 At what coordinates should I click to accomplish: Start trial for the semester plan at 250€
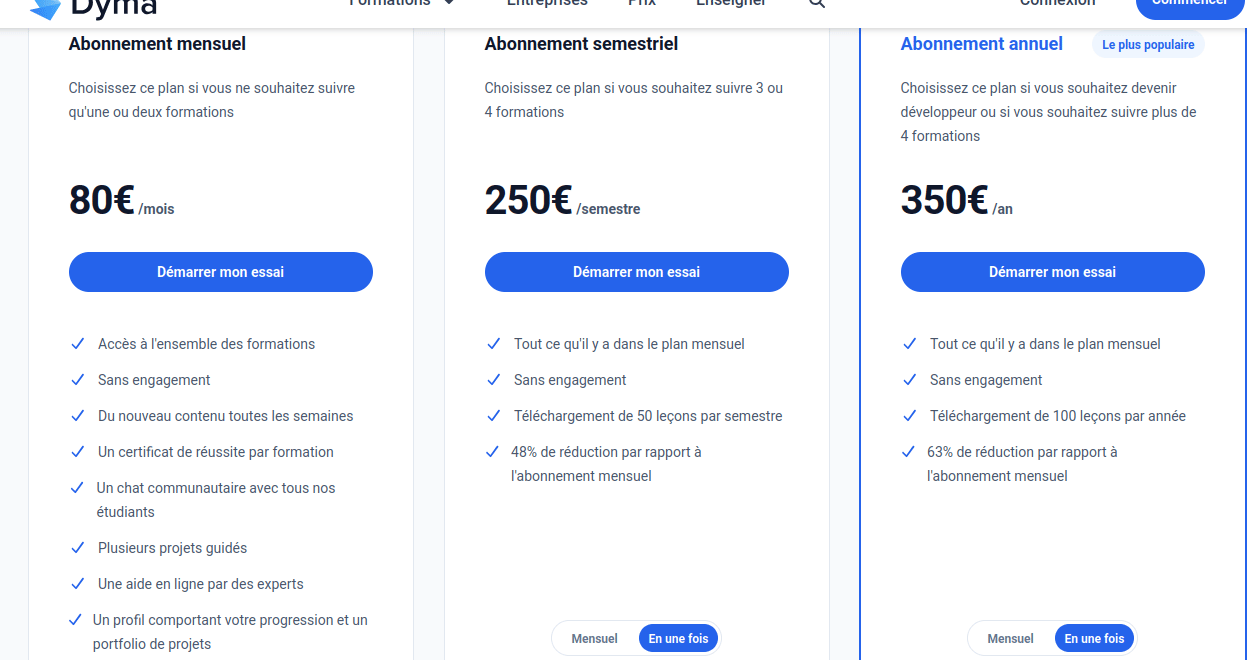[636, 272]
